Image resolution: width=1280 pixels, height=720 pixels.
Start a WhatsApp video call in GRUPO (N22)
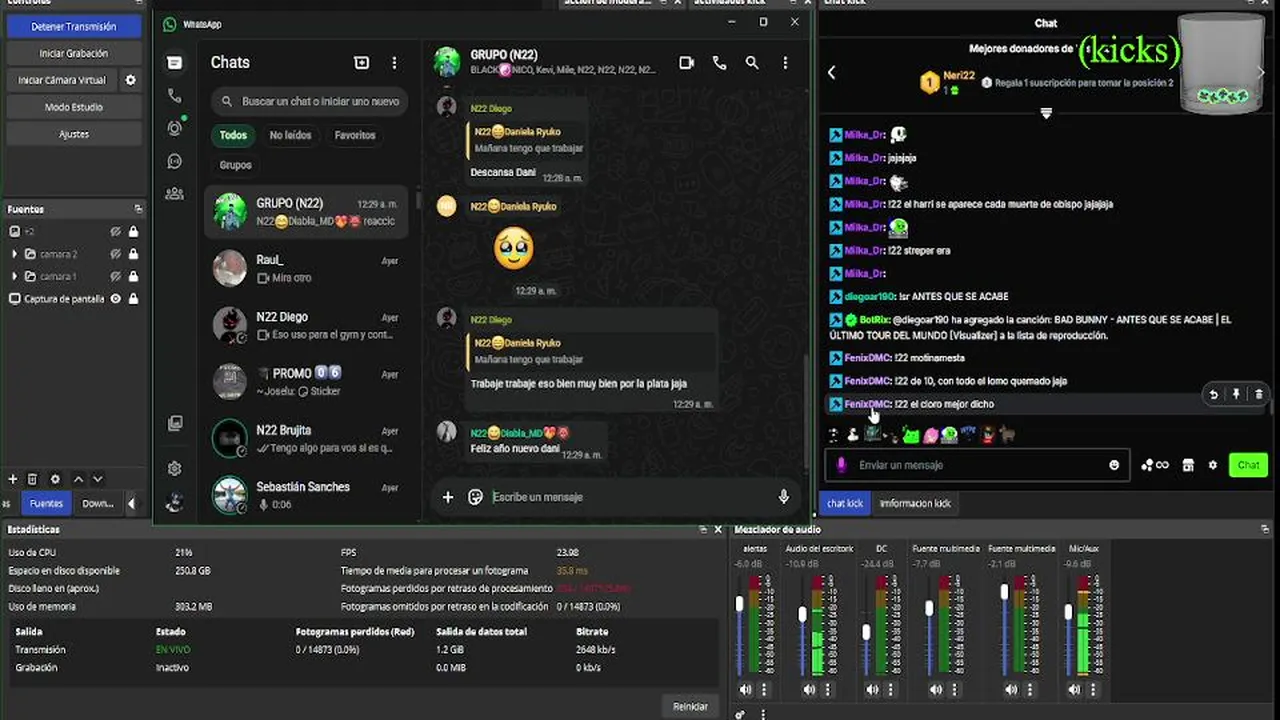[686, 63]
